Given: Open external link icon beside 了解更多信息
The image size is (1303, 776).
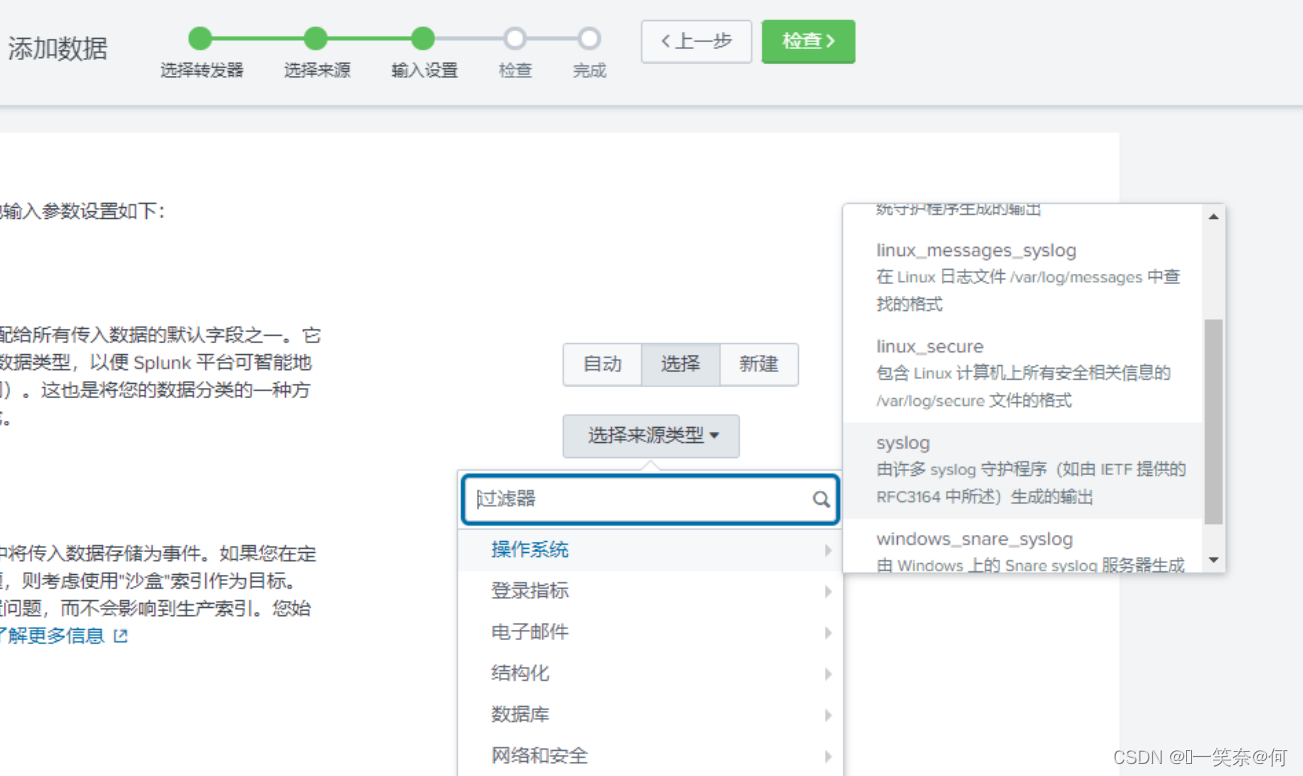Looking at the screenshot, I should [x=121, y=636].
